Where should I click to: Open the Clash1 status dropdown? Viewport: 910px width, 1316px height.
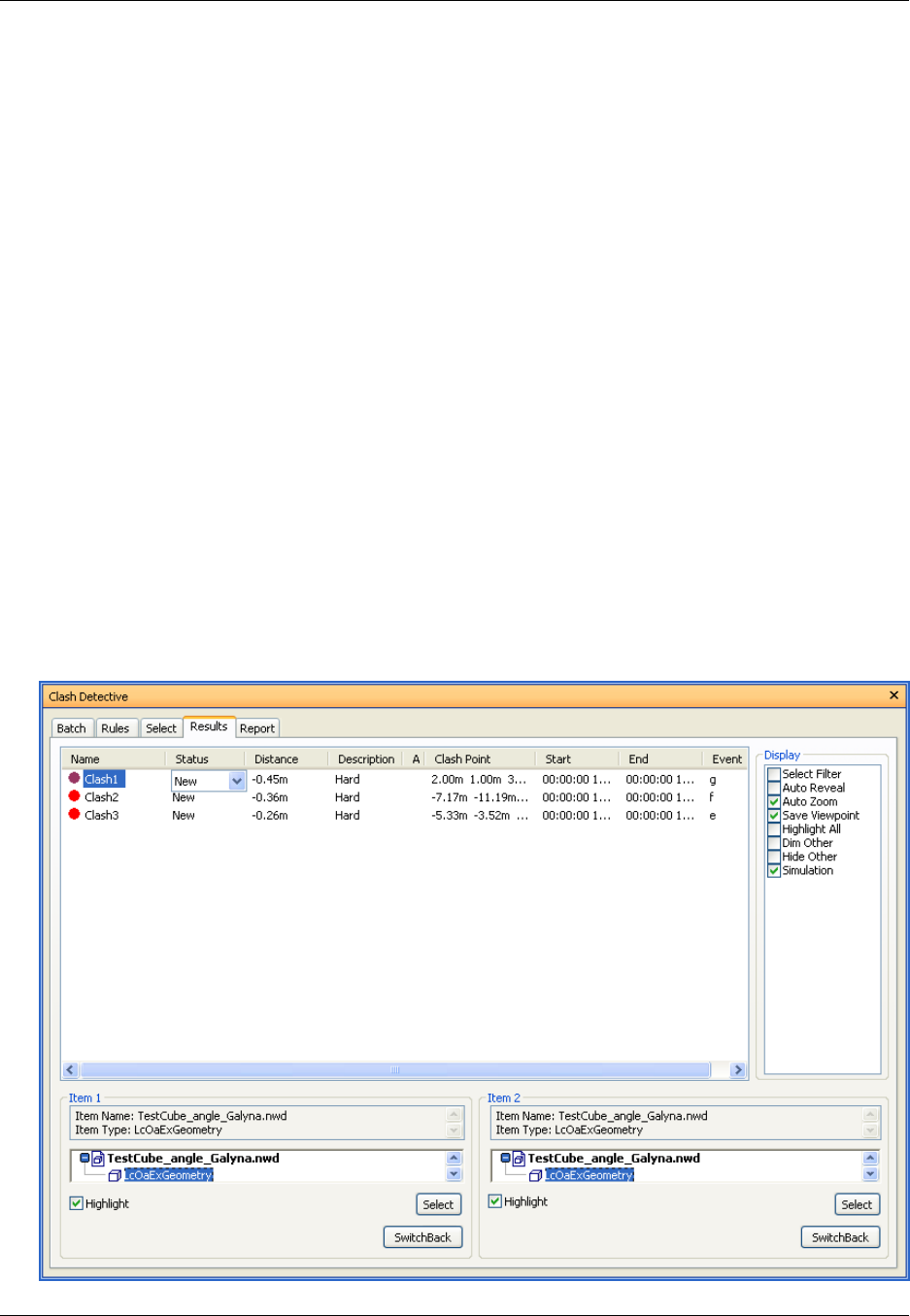[x=237, y=781]
